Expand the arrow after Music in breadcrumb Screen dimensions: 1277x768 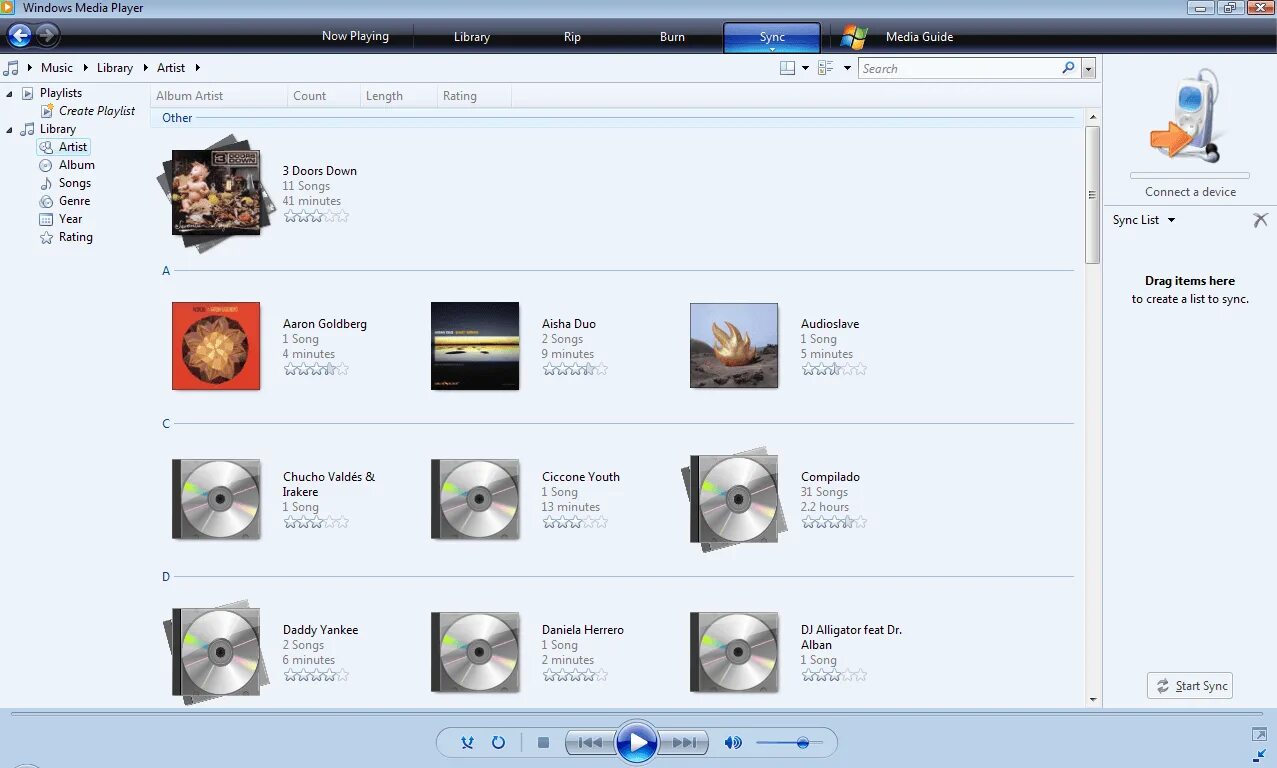[84, 68]
